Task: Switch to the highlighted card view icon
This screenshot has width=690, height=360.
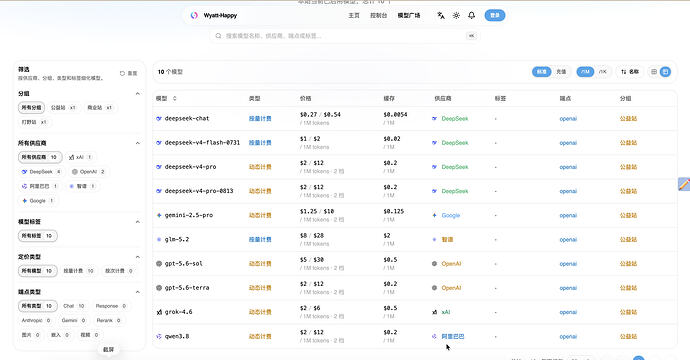Action: pos(665,72)
